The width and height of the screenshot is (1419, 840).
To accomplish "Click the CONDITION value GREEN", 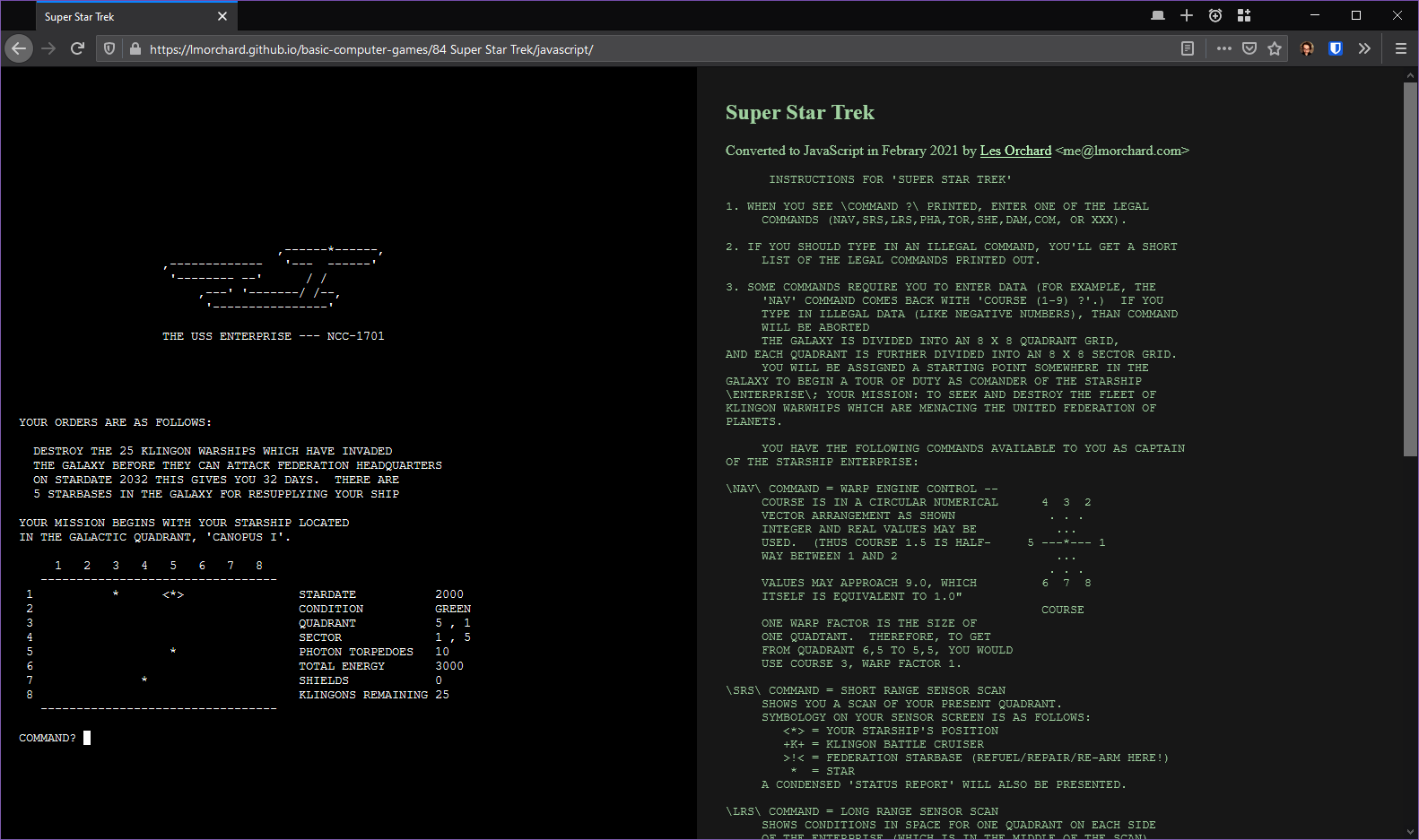I will [x=453, y=609].
